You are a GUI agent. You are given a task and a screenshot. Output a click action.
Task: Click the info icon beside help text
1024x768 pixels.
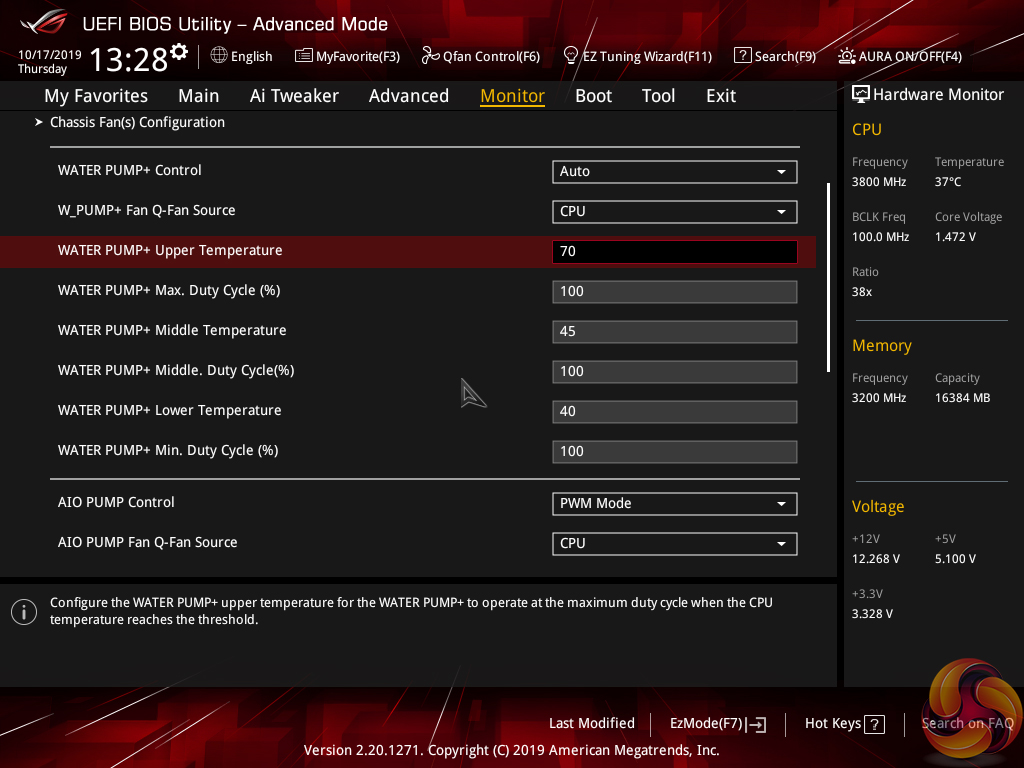tap(24, 612)
